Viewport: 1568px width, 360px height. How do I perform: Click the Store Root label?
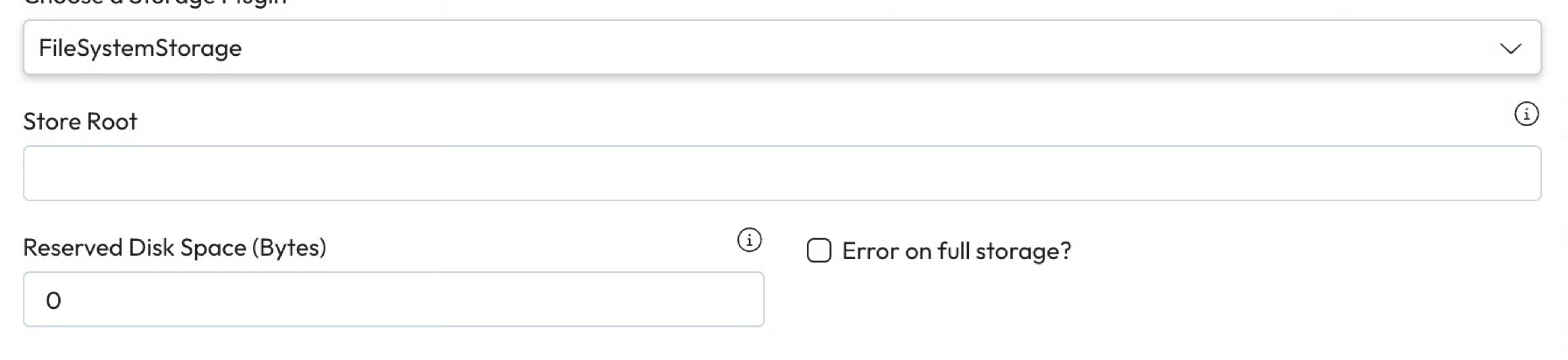click(80, 122)
